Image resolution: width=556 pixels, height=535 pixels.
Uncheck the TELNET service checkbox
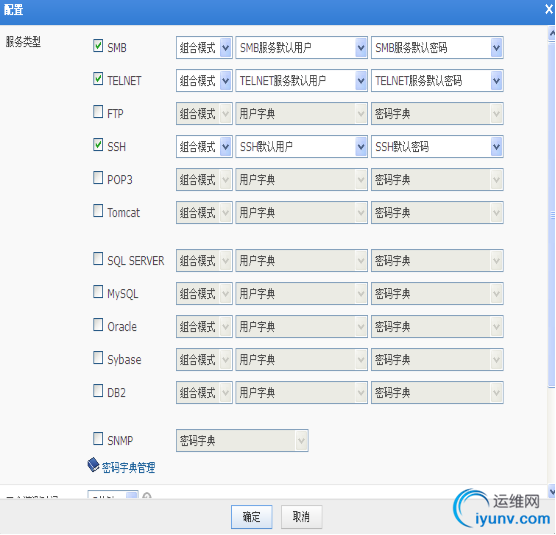point(98,79)
